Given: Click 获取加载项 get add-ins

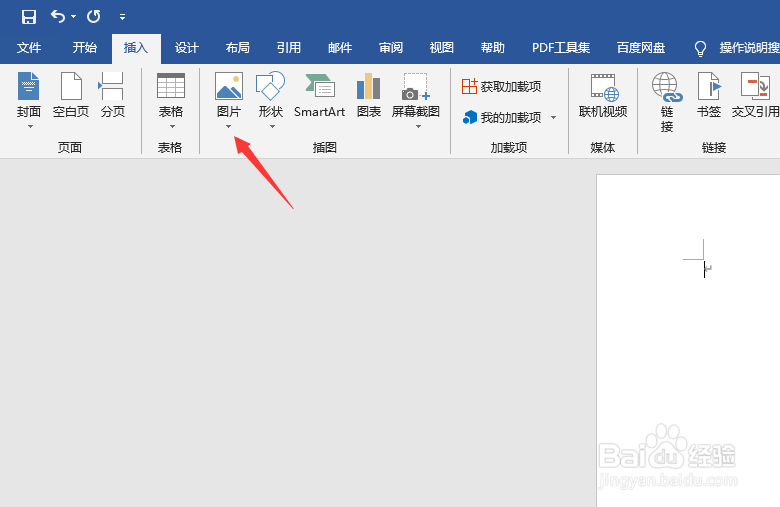Looking at the screenshot, I should (x=501, y=87).
